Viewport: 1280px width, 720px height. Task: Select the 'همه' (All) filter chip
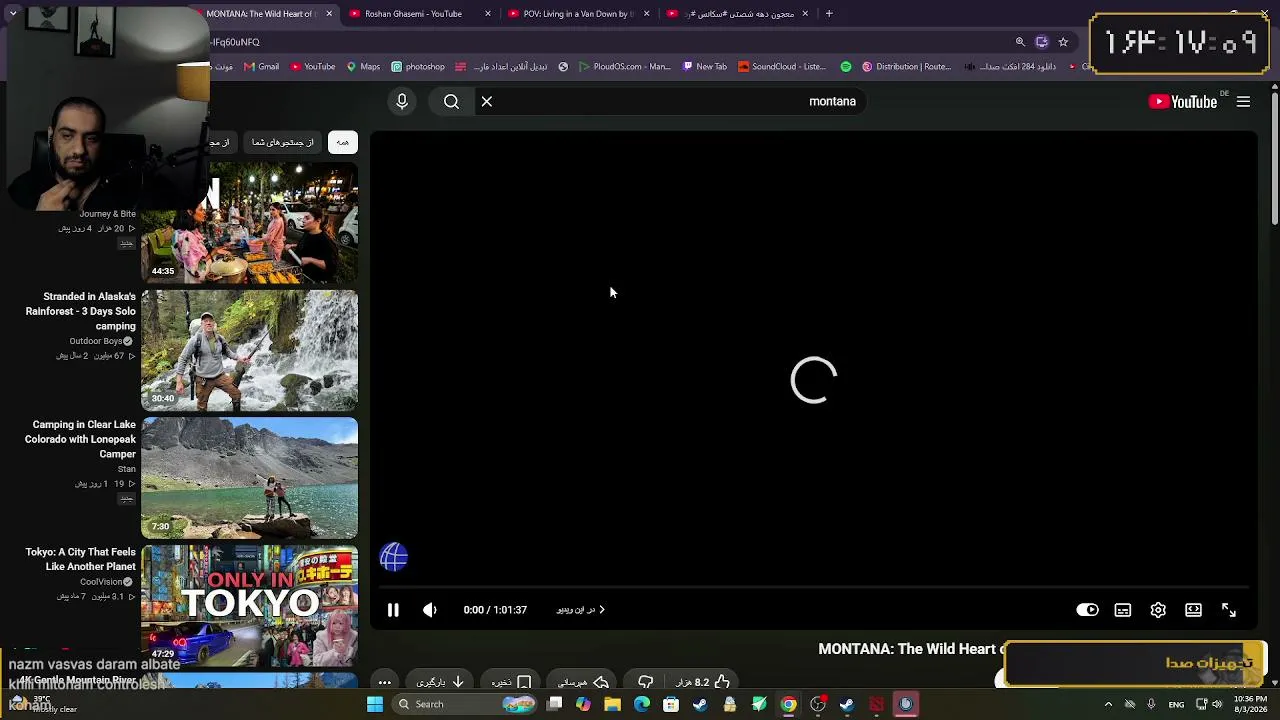[343, 142]
